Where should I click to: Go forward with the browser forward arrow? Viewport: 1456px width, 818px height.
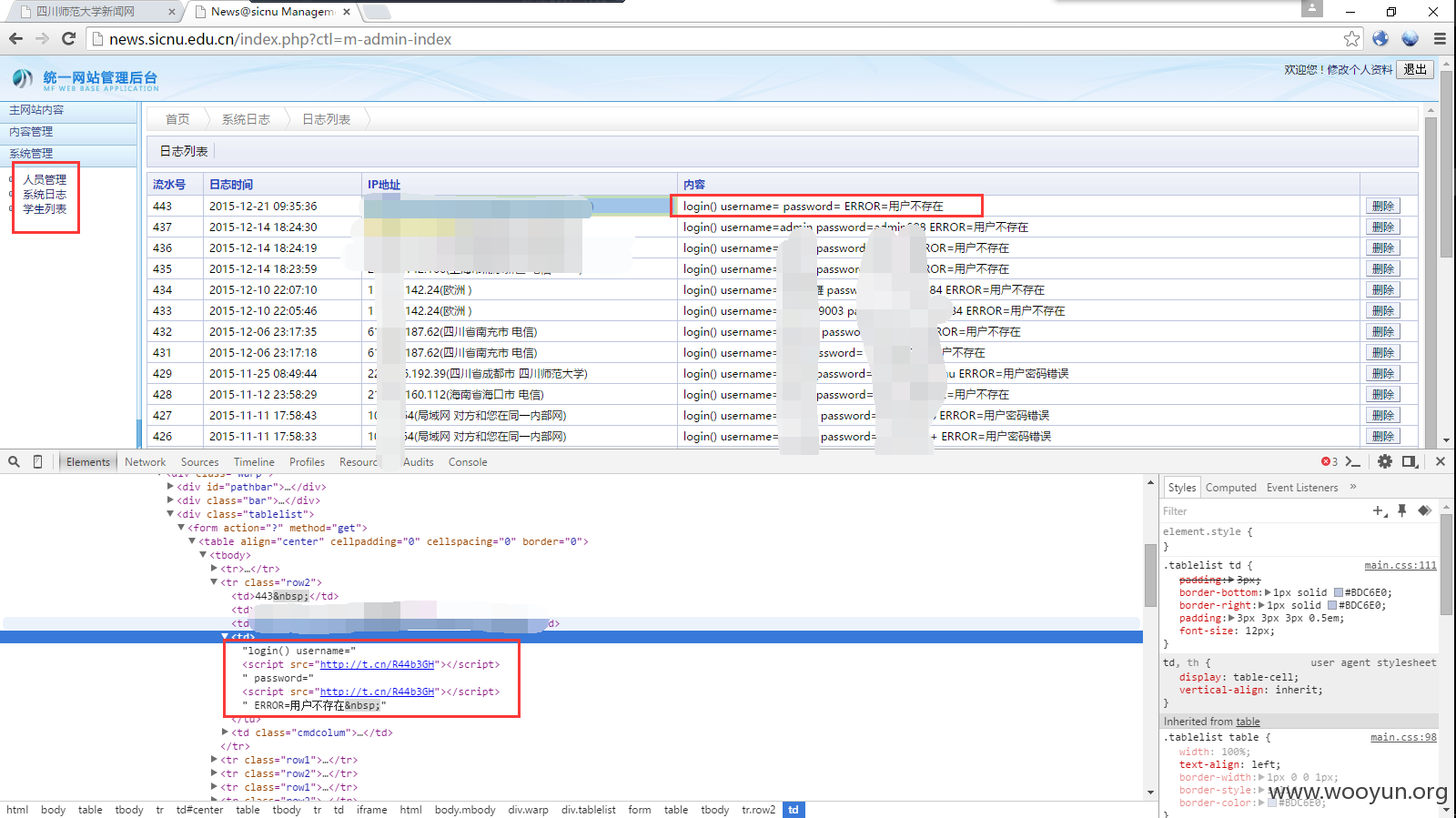42,39
